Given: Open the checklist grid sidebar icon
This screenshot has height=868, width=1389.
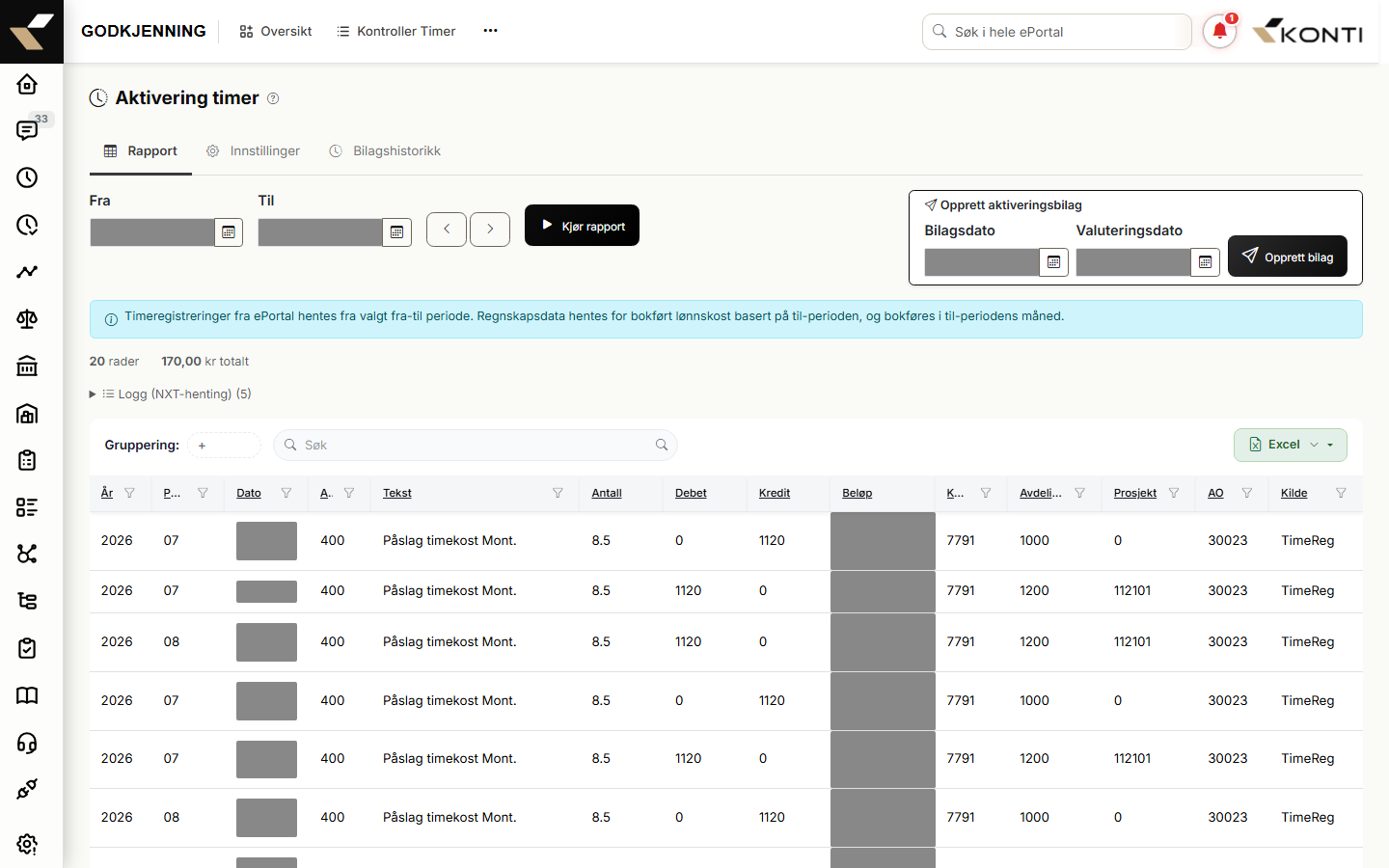Looking at the screenshot, I should 27,507.
